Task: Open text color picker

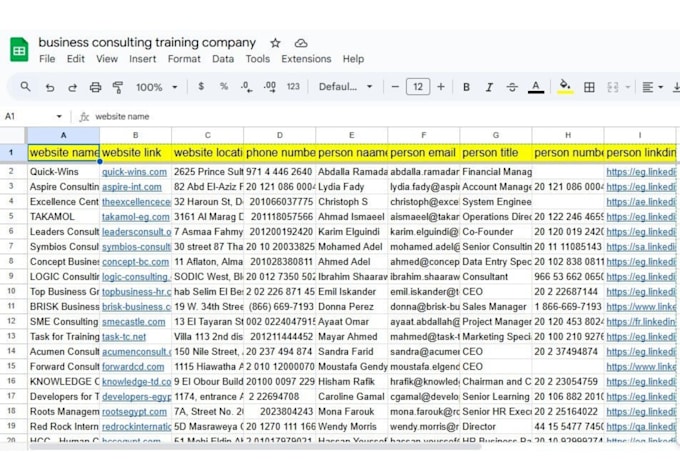Action: click(536, 87)
